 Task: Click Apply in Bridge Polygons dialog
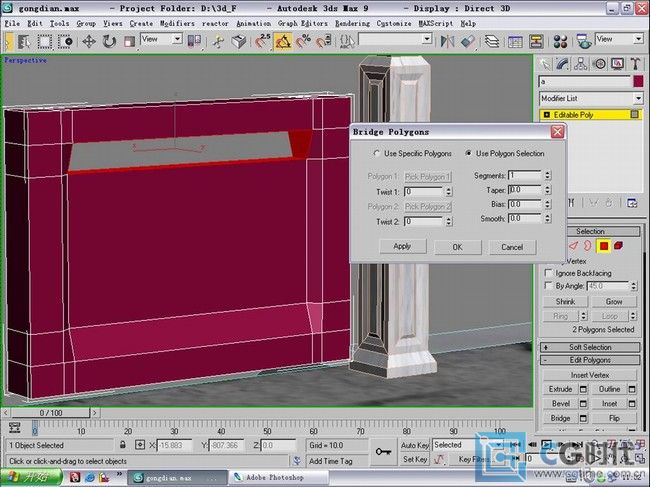tap(402, 247)
